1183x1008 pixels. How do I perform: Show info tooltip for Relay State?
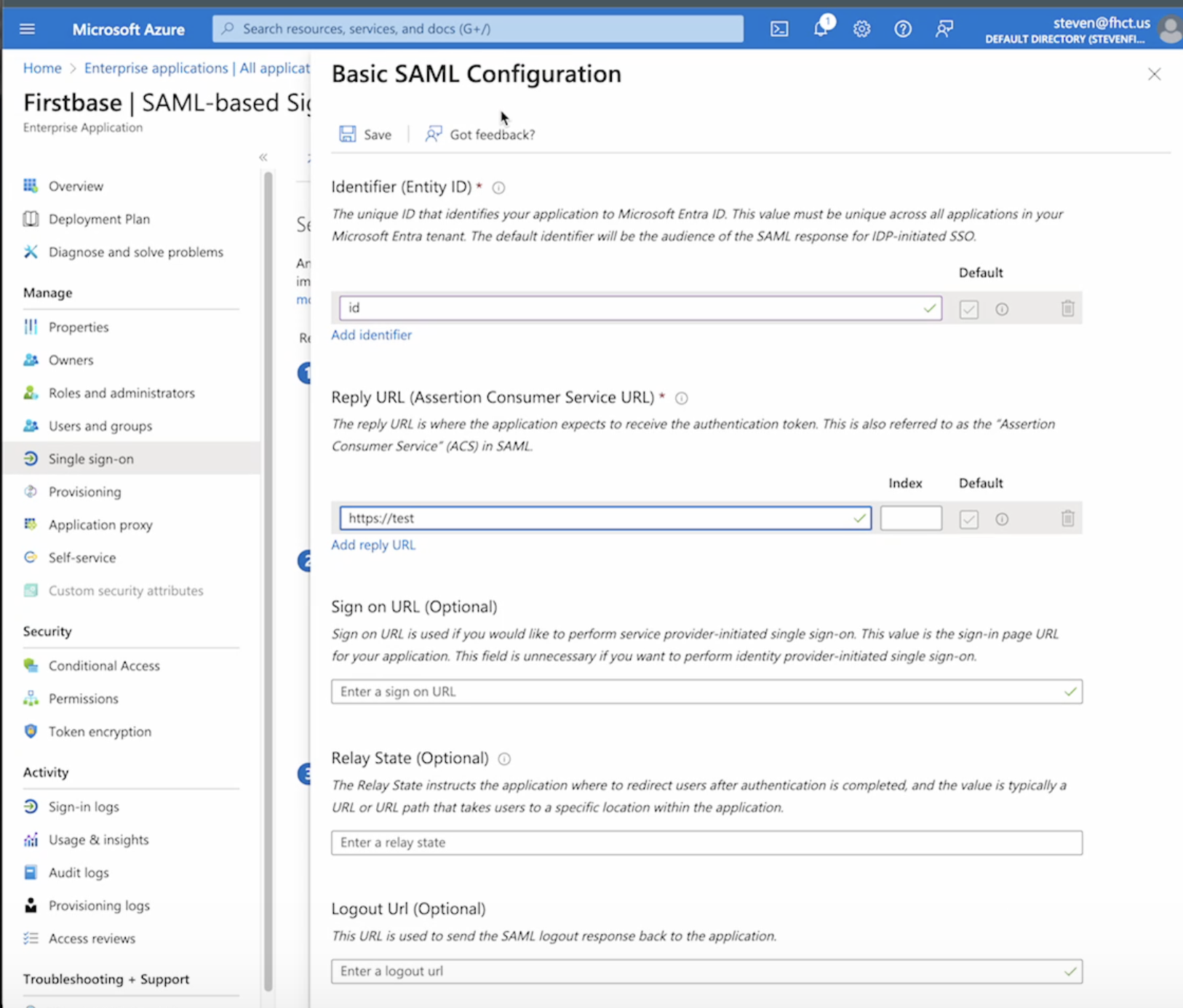(504, 759)
